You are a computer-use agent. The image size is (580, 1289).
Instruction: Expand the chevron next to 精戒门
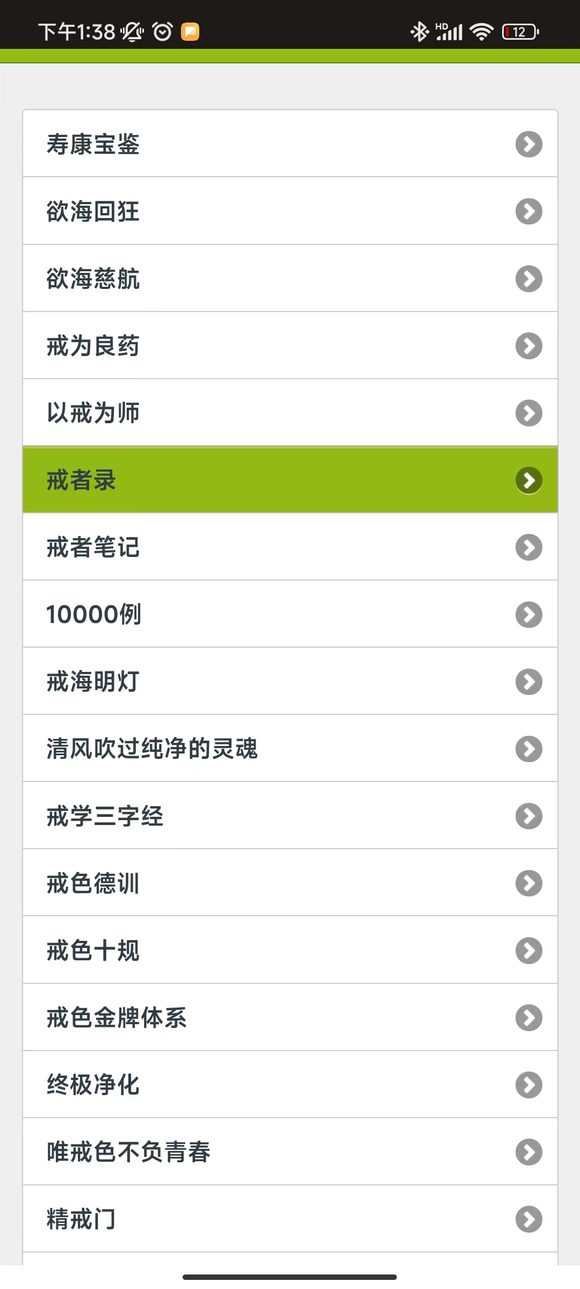pos(528,1219)
